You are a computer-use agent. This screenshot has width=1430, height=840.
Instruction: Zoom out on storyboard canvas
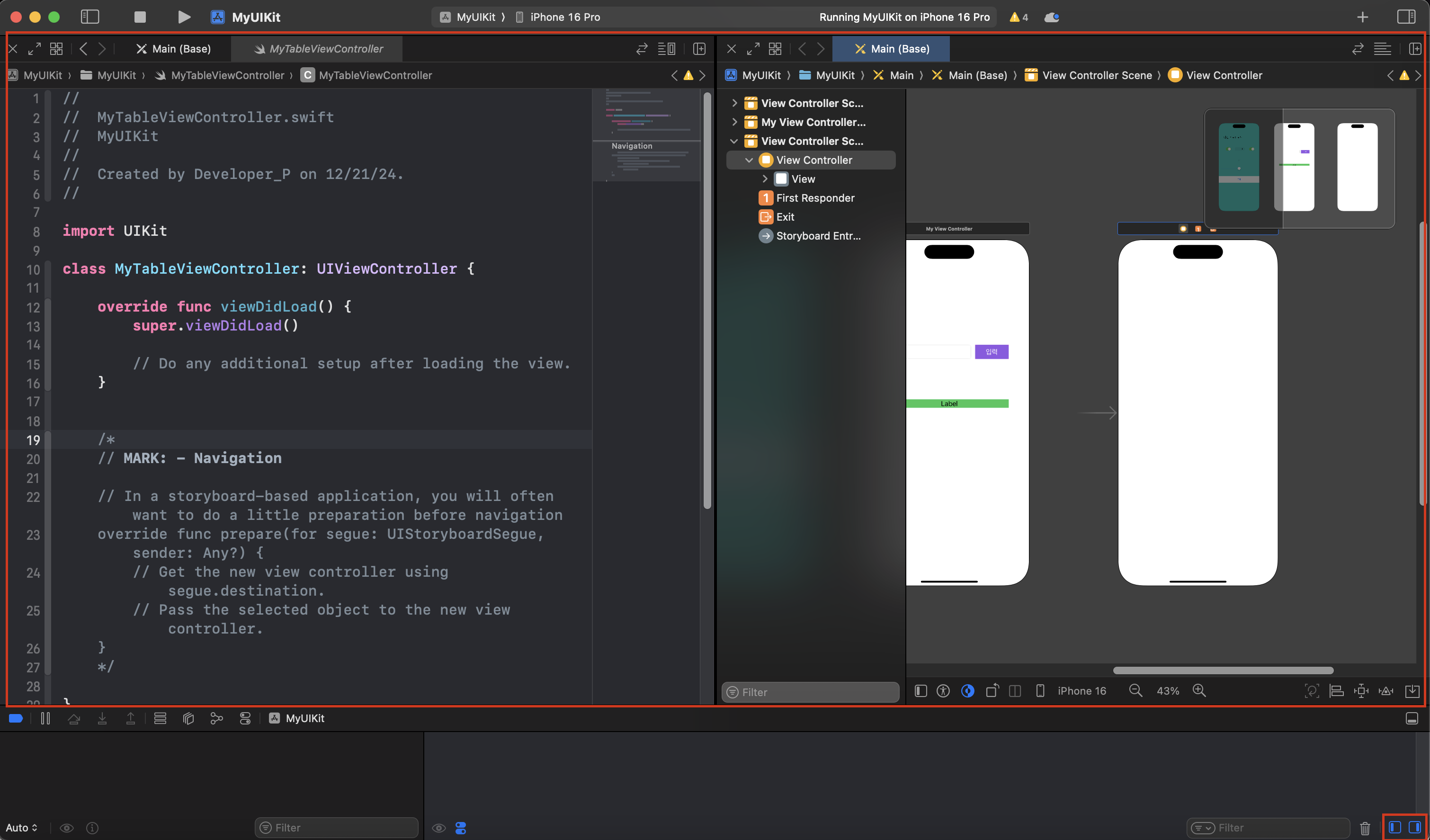coord(1135,691)
